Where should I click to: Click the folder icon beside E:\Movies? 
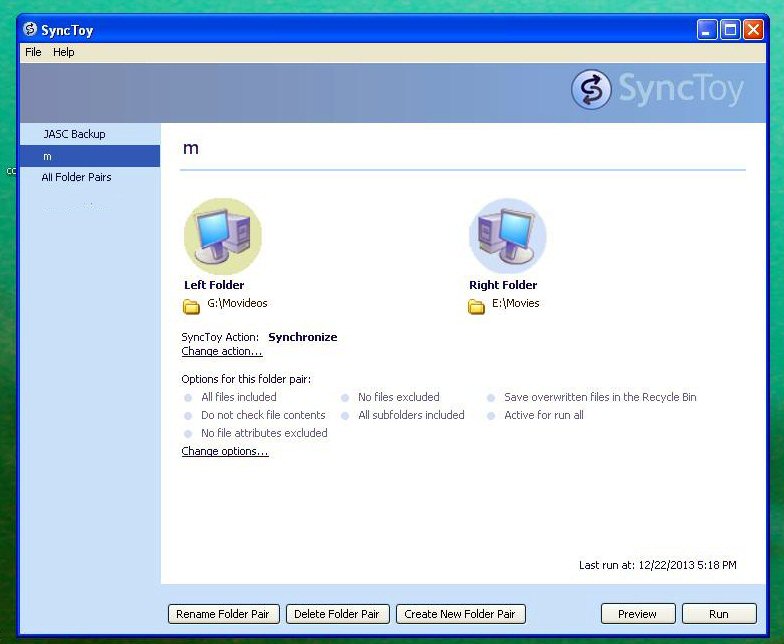coord(476,306)
